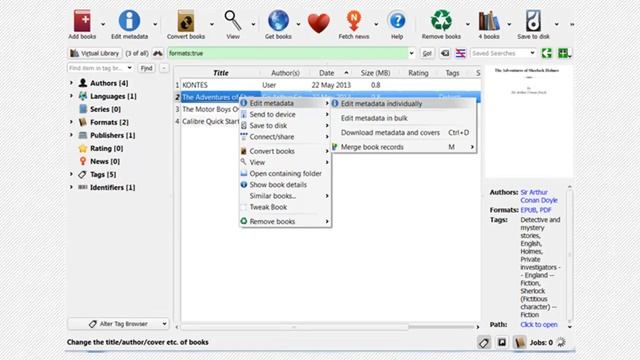Choose Open containing folder
The height and width of the screenshot is (360, 640).
tap(285, 173)
